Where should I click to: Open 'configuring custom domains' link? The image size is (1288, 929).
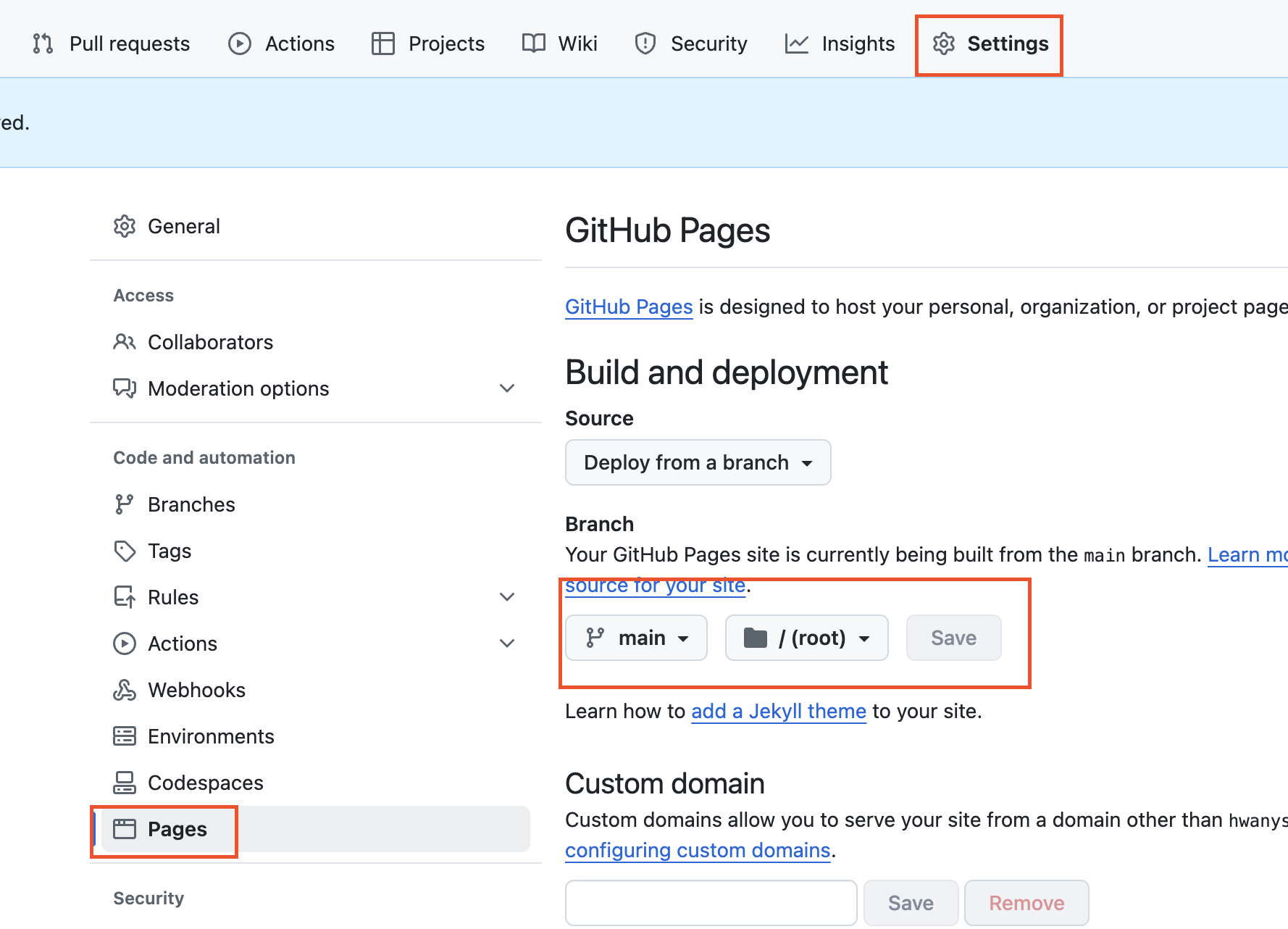click(x=698, y=851)
